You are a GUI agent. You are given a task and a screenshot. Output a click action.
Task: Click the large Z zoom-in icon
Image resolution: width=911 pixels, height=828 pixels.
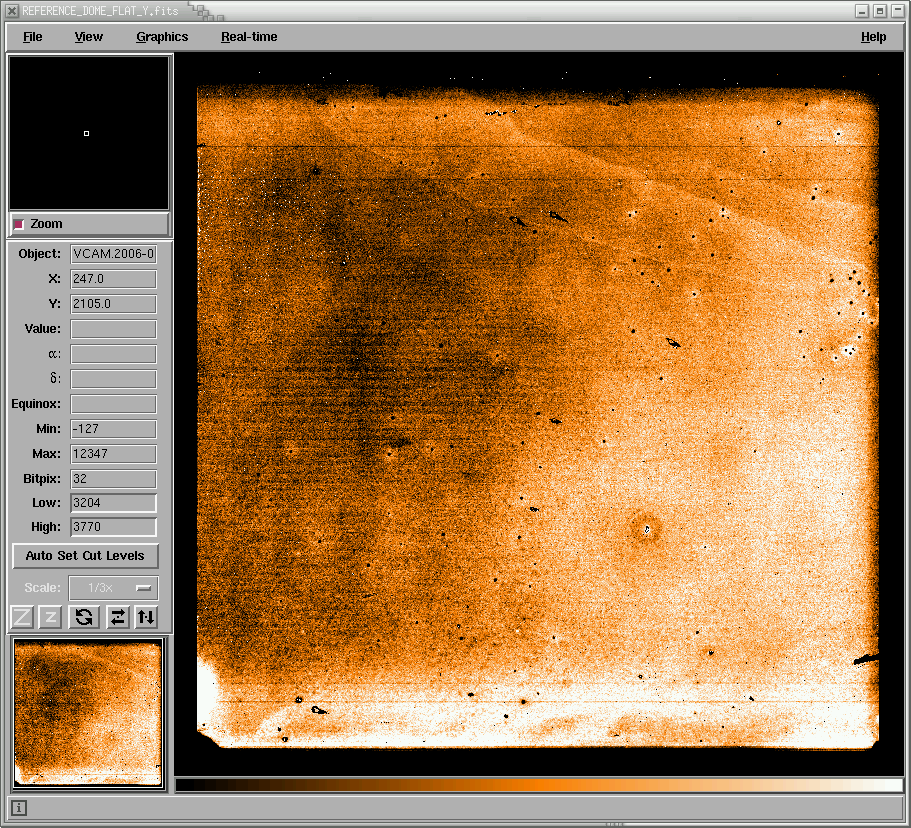[x=22, y=617]
